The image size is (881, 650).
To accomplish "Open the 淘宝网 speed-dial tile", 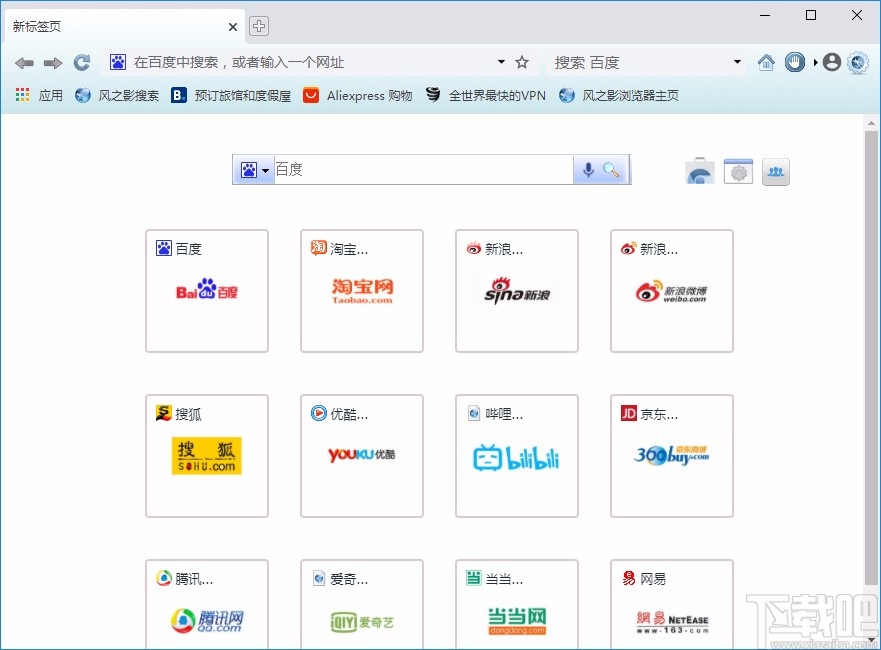I will point(362,291).
